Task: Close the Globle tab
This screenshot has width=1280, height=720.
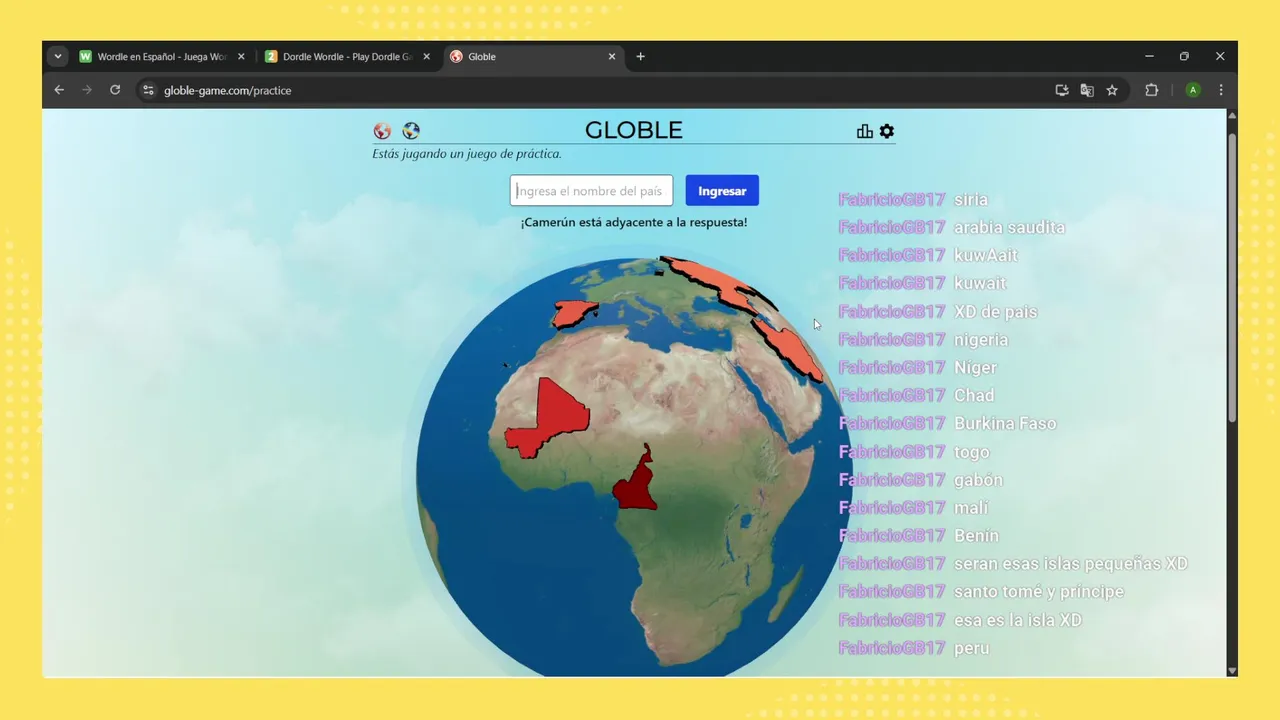Action: point(612,57)
